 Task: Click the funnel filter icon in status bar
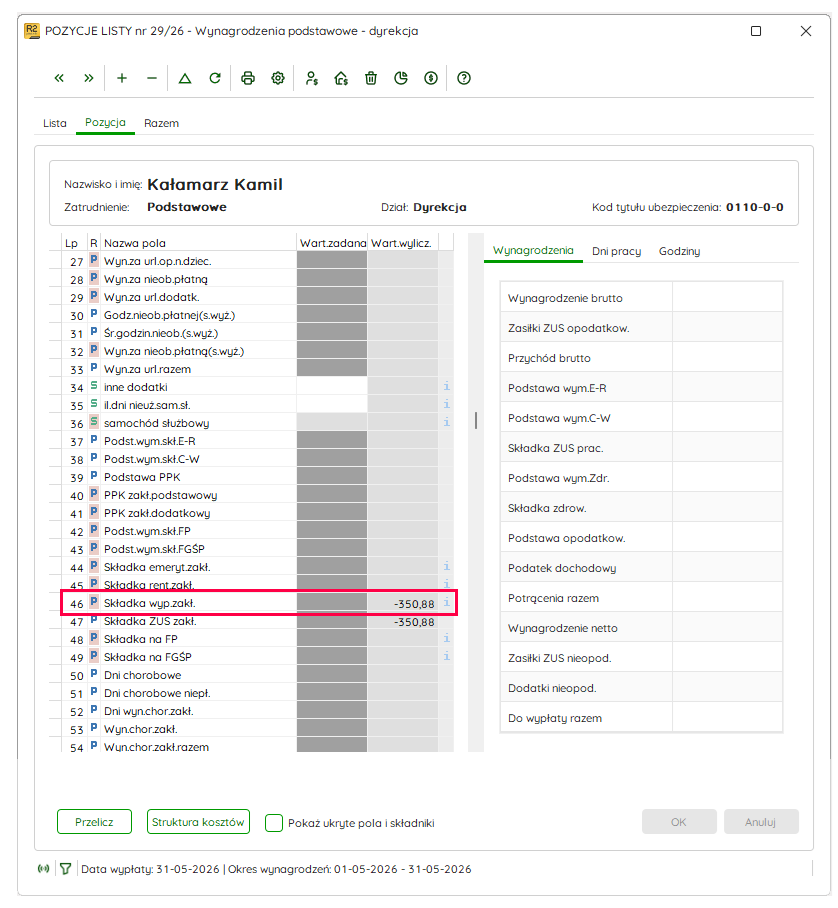tap(65, 869)
